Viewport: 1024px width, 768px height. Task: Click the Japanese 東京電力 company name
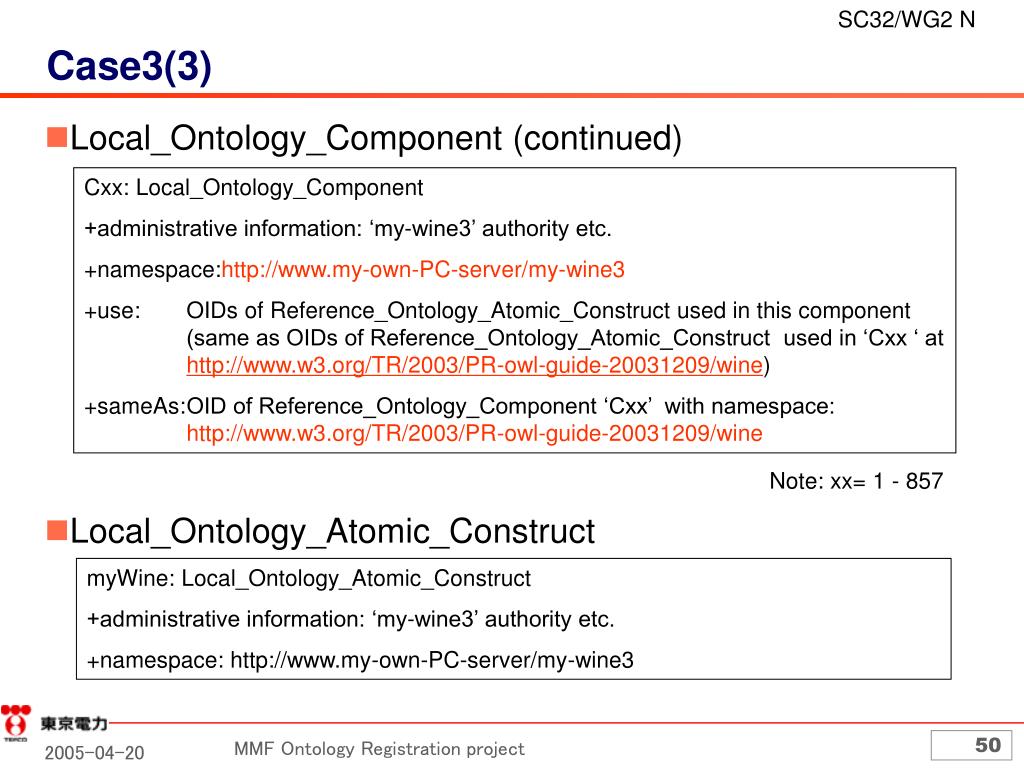coord(74,723)
